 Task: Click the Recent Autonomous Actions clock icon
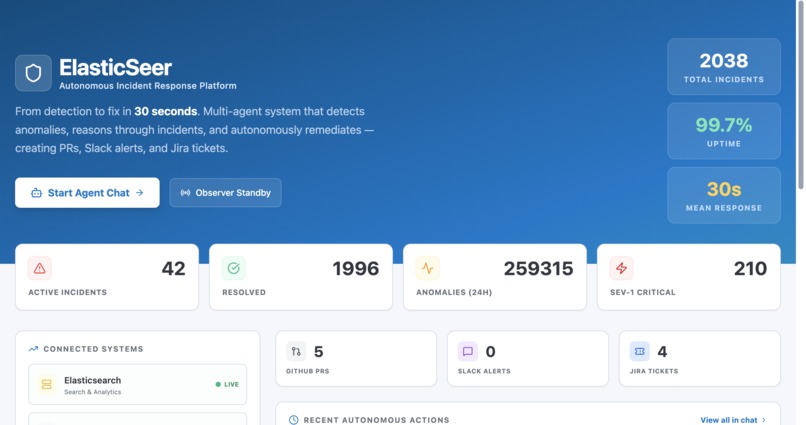click(x=294, y=420)
